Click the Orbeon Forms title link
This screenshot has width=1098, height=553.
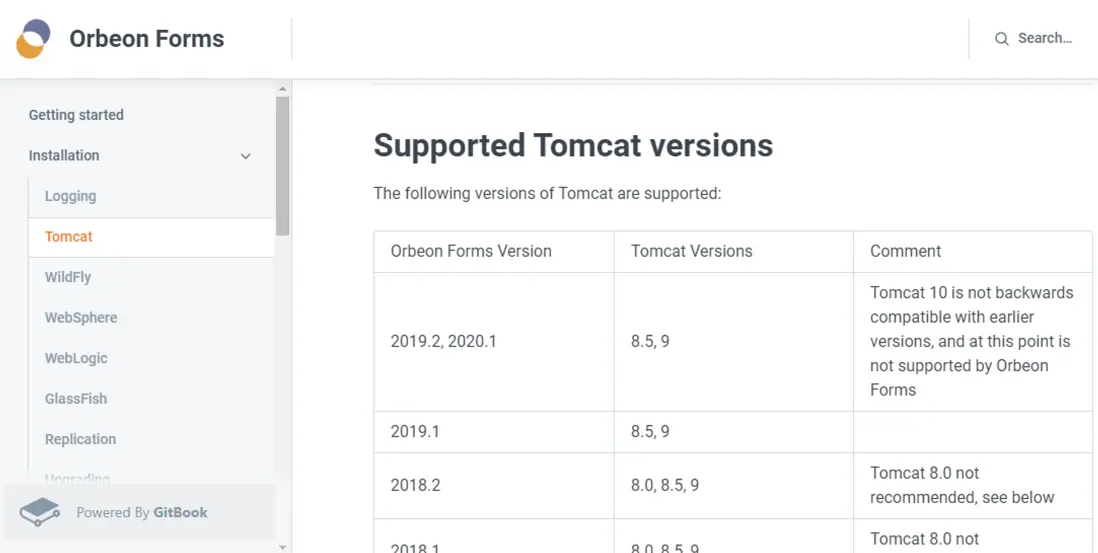coord(146,39)
